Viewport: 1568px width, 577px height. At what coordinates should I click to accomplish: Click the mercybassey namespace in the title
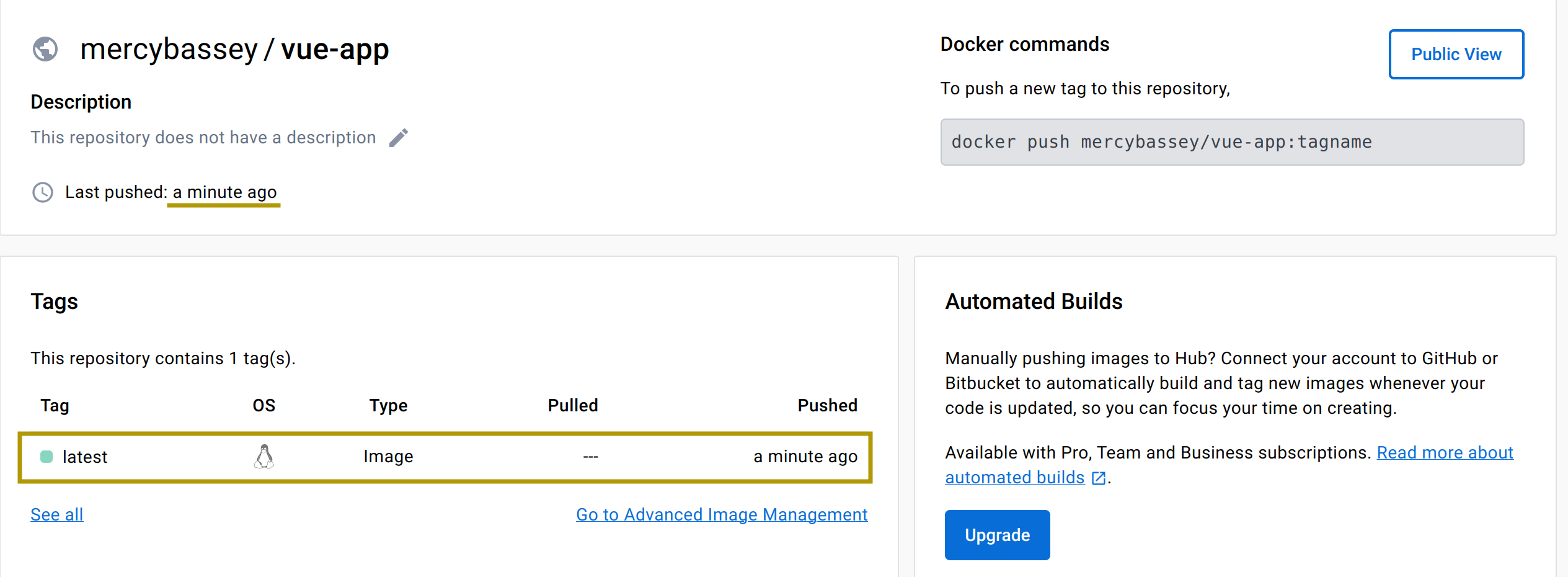(x=169, y=49)
